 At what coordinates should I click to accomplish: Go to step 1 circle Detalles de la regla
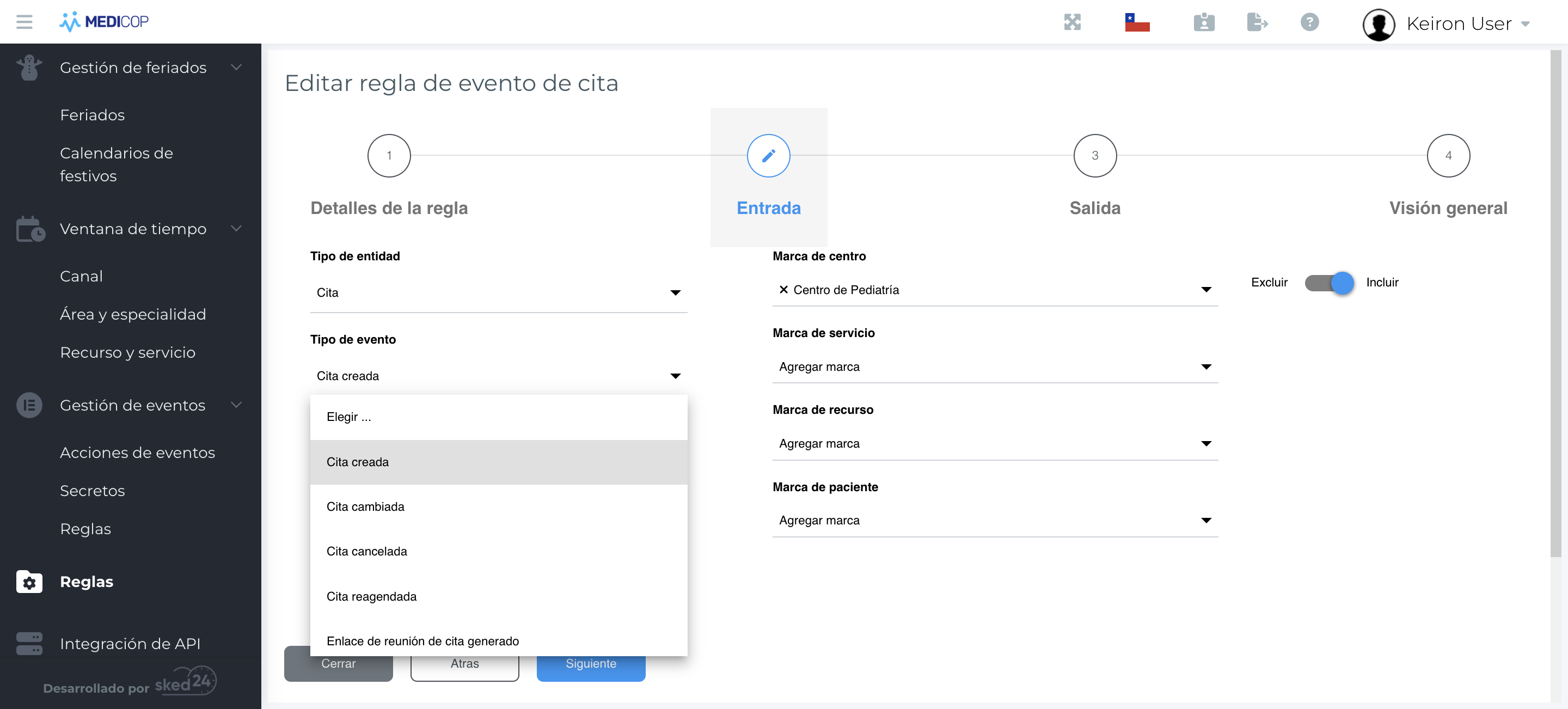pos(389,156)
